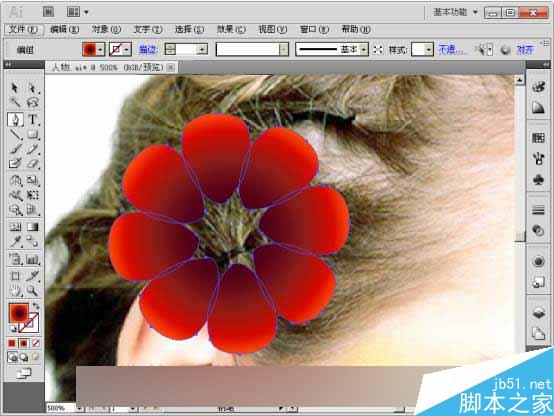554x416 pixels.
Task: Choose the Warp tool
Action: point(15,195)
